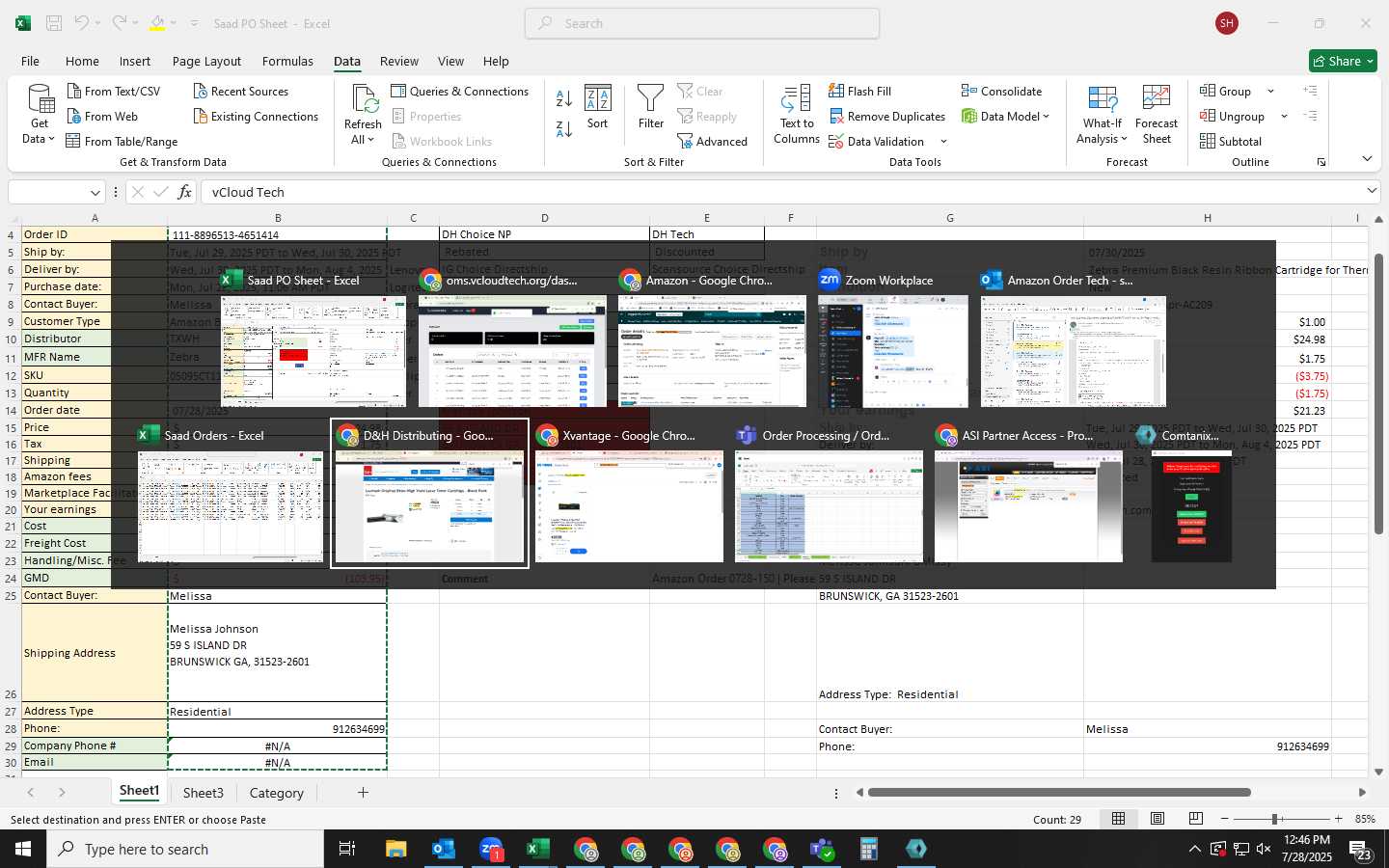Image resolution: width=1389 pixels, height=868 pixels.
Task: Open Queries & Connections pane
Action: 459,91
